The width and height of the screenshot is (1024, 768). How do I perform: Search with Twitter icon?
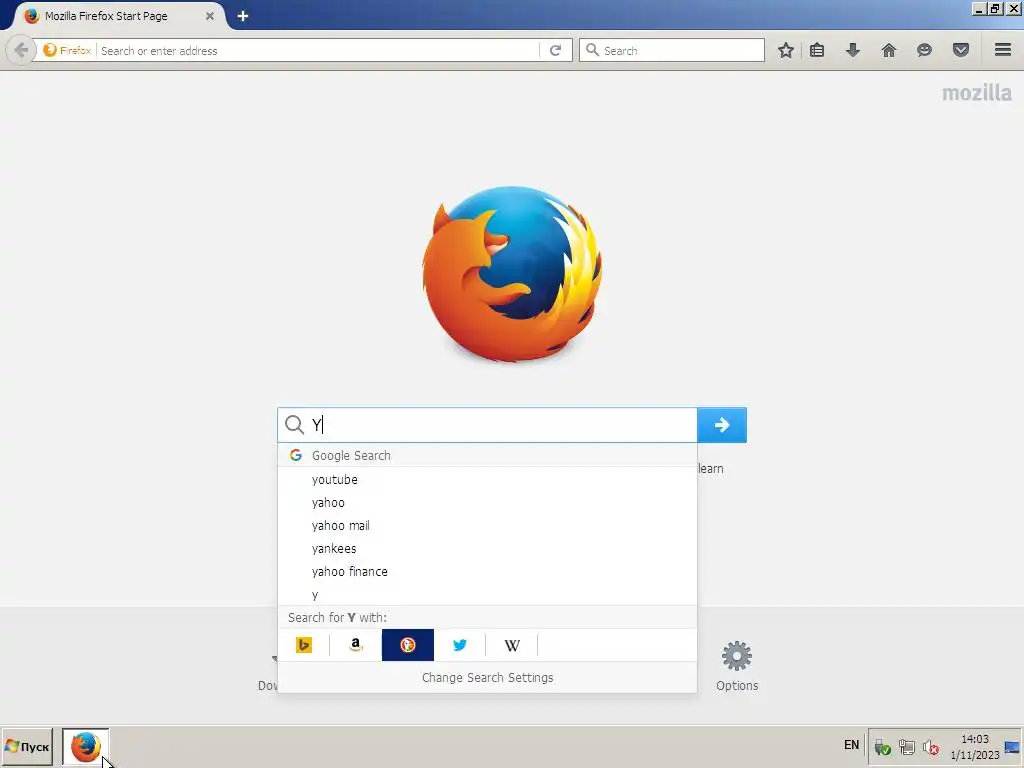tap(460, 645)
